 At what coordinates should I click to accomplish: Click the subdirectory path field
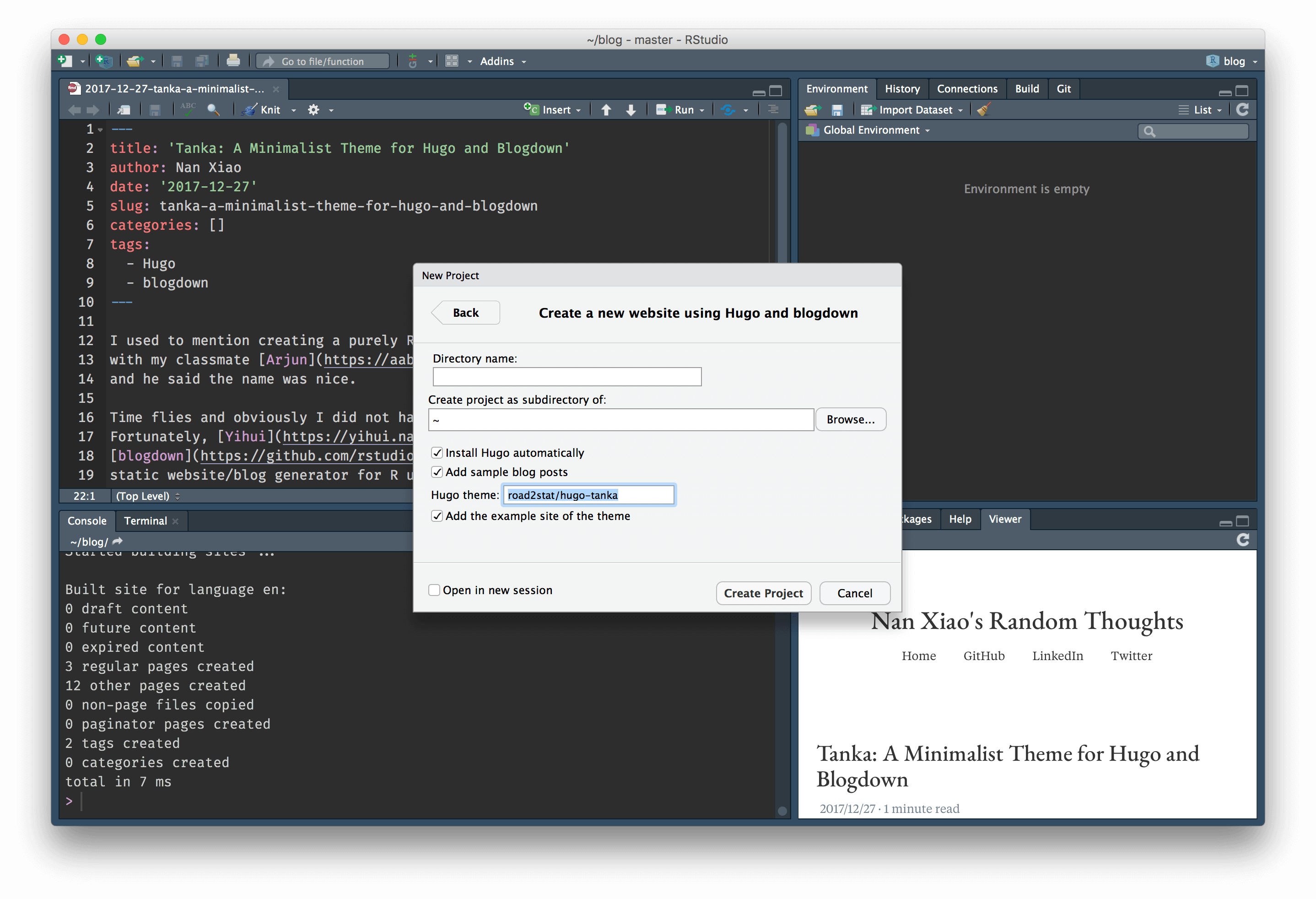621,420
